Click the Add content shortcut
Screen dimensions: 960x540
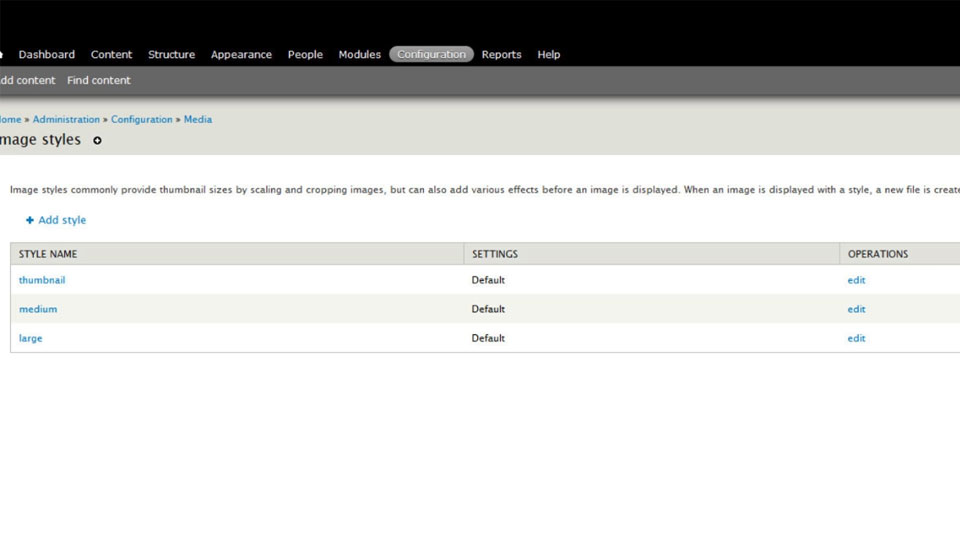point(27,80)
